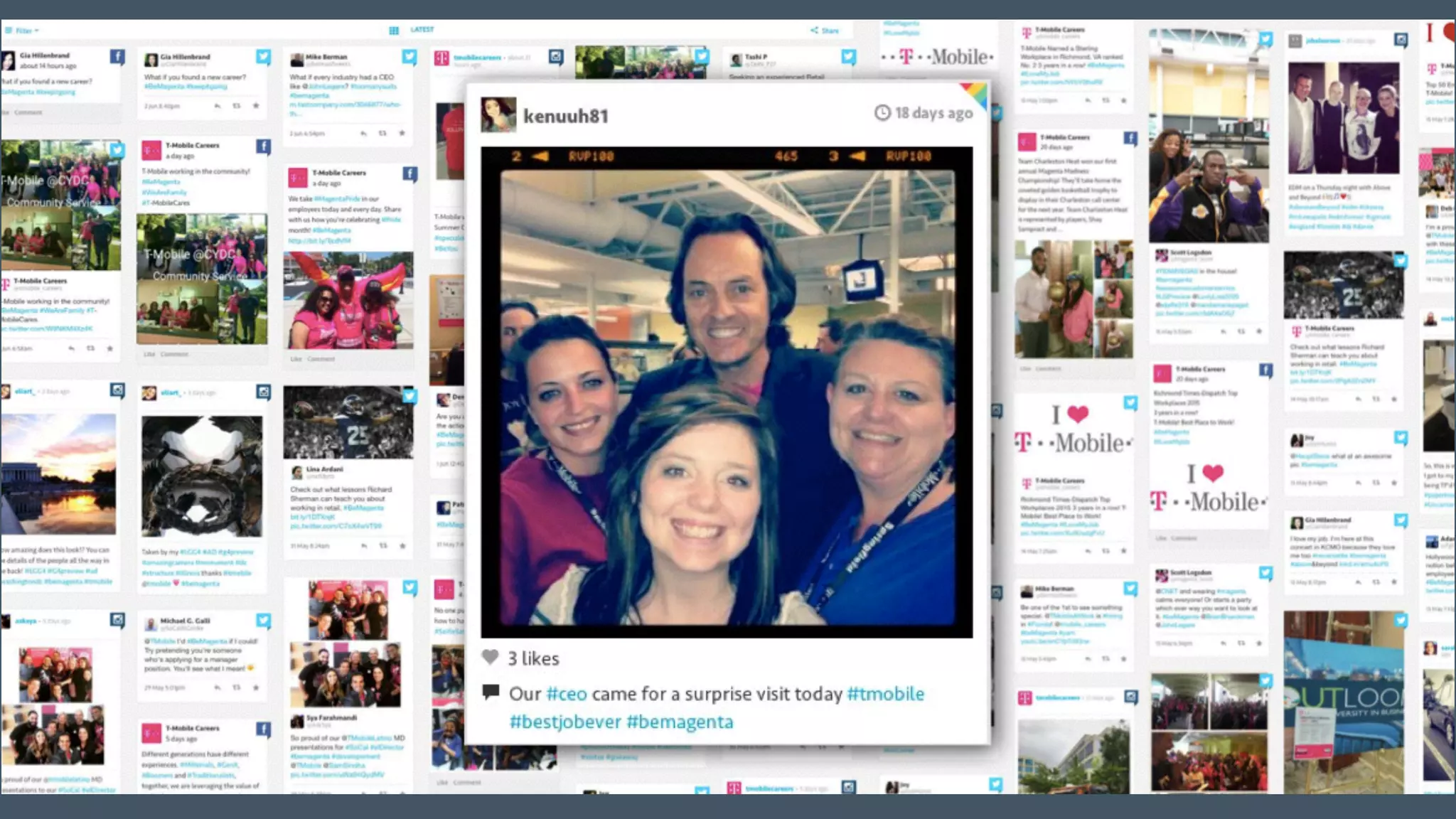Click the Instagram icon on the tmobilecareers post

pos(556,57)
